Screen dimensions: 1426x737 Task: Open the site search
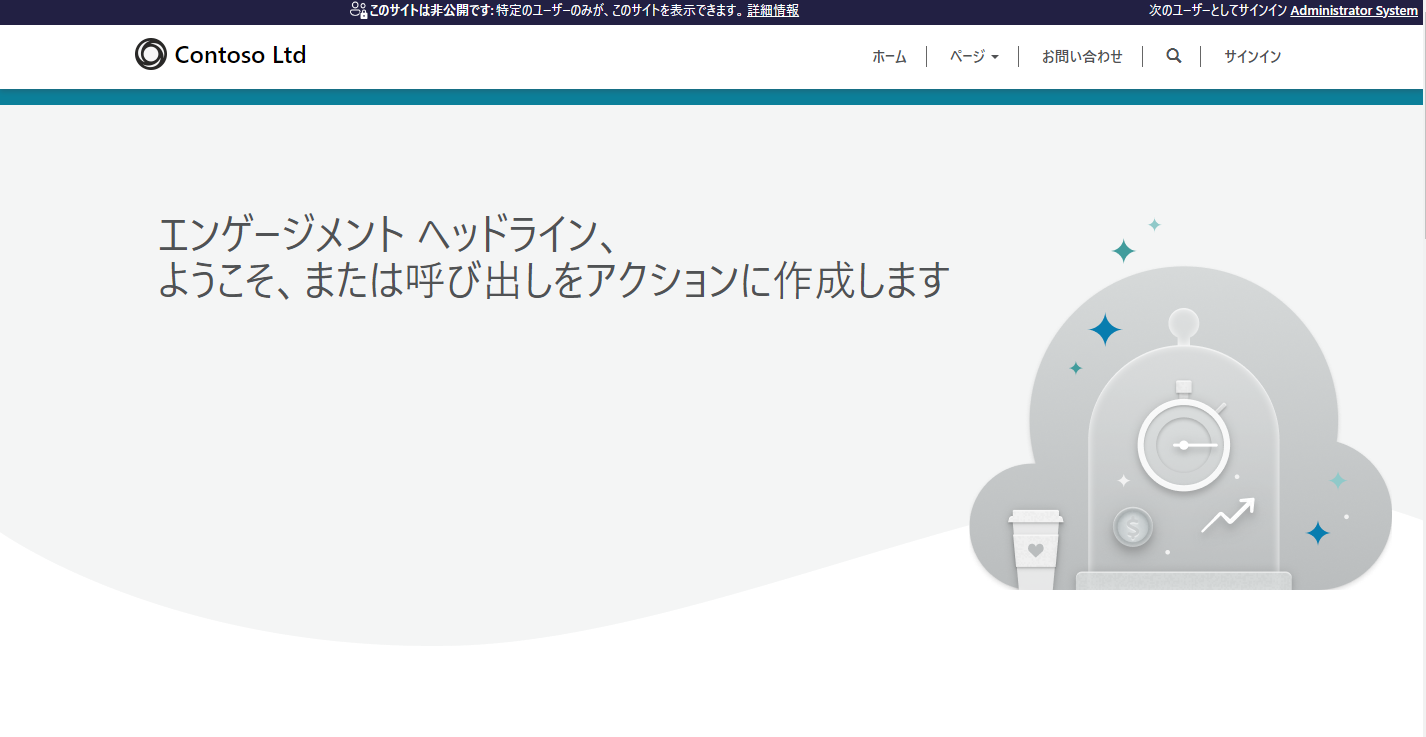1172,56
